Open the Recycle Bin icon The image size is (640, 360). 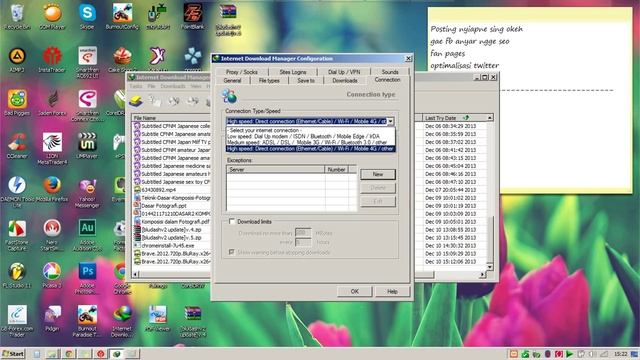coord(17,16)
